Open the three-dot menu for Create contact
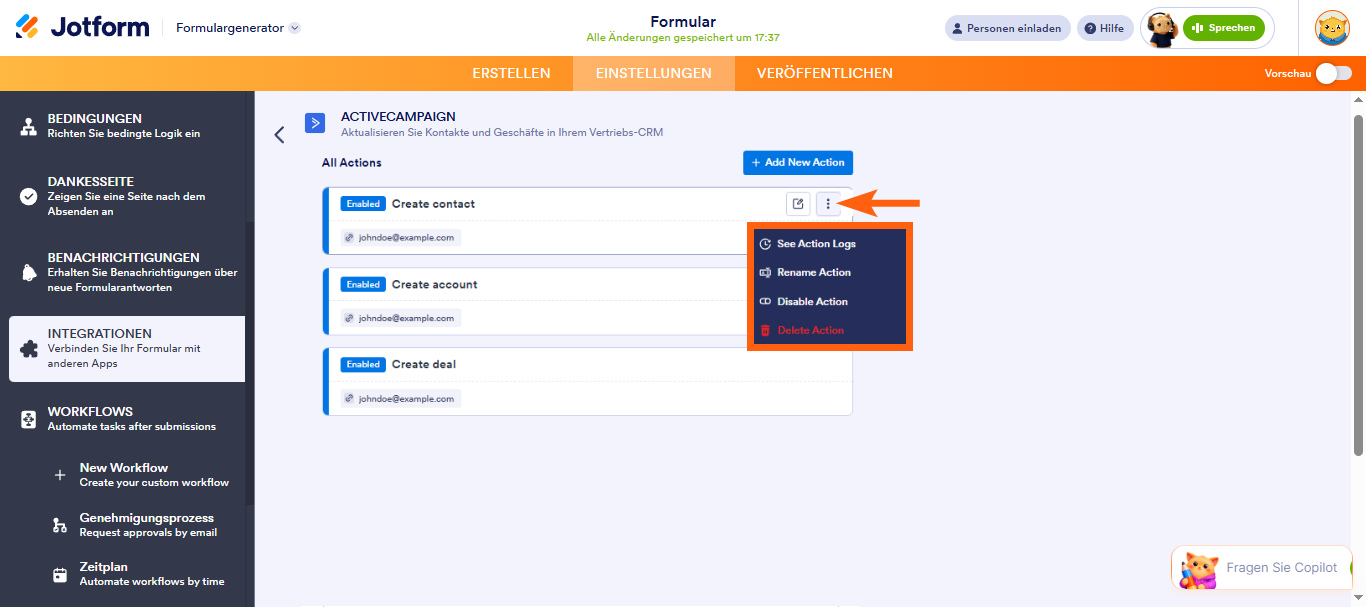The height and width of the screenshot is (607, 1366). 828,204
